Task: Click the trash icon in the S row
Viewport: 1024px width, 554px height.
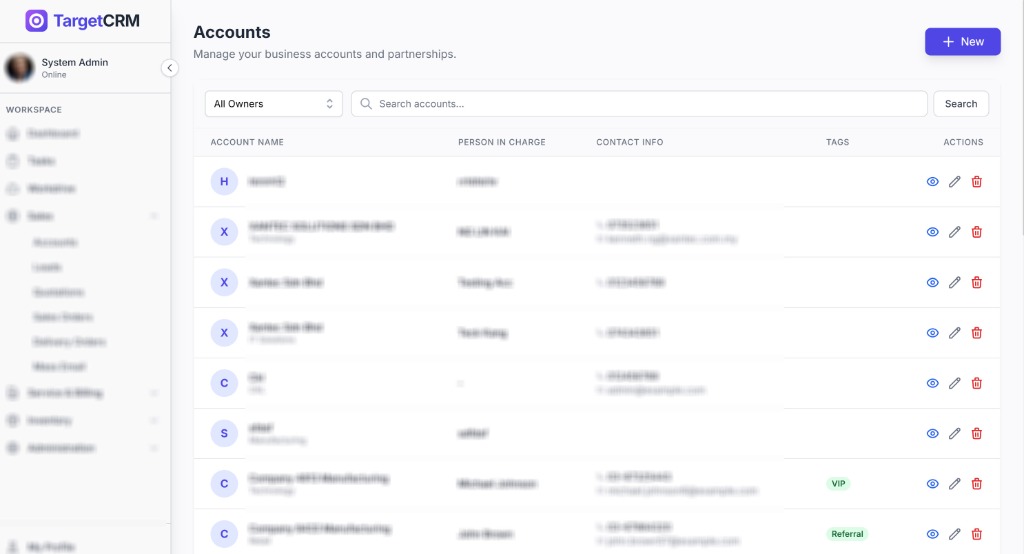Action: [x=977, y=434]
